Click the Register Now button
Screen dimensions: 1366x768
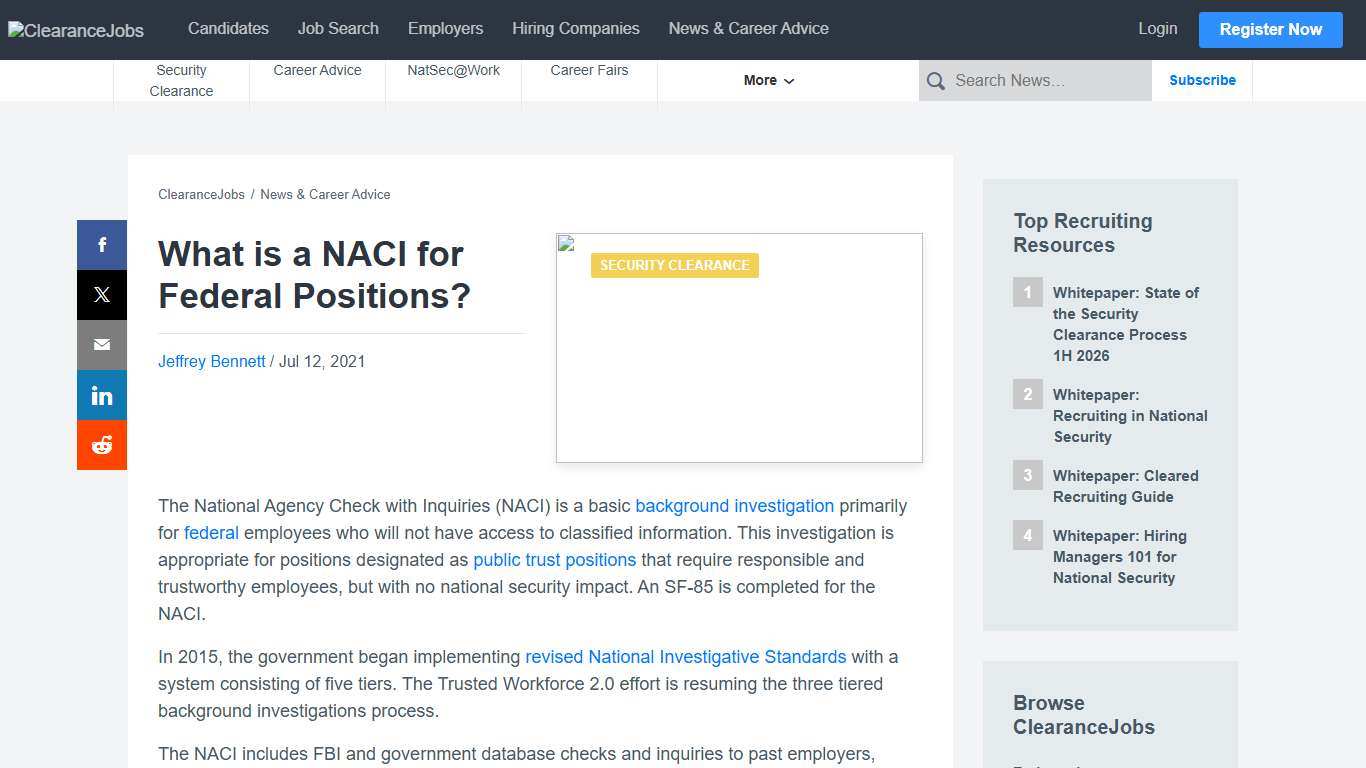click(x=1270, y=30)
